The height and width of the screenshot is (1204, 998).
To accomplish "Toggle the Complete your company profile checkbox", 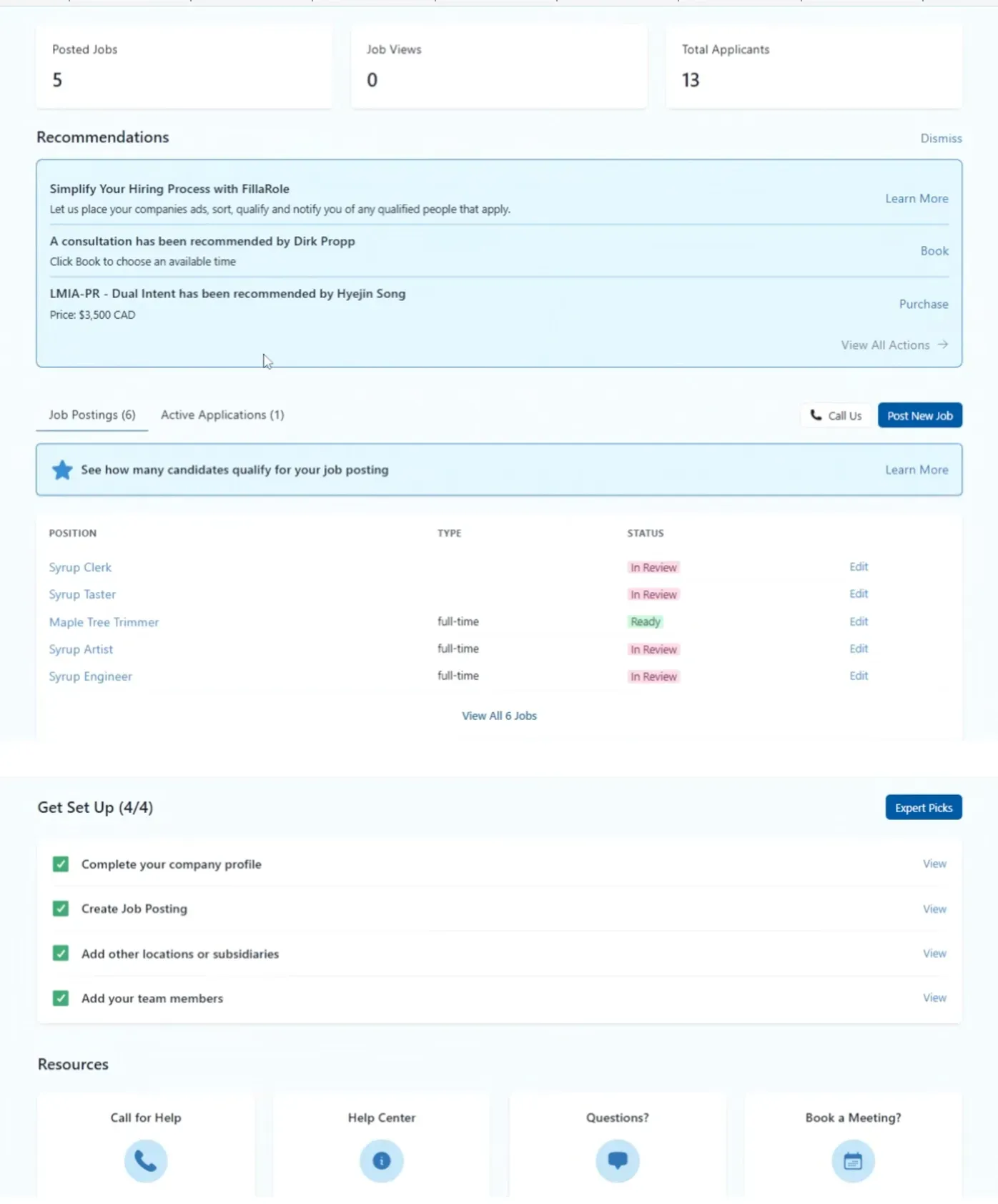I will point(61,864).
